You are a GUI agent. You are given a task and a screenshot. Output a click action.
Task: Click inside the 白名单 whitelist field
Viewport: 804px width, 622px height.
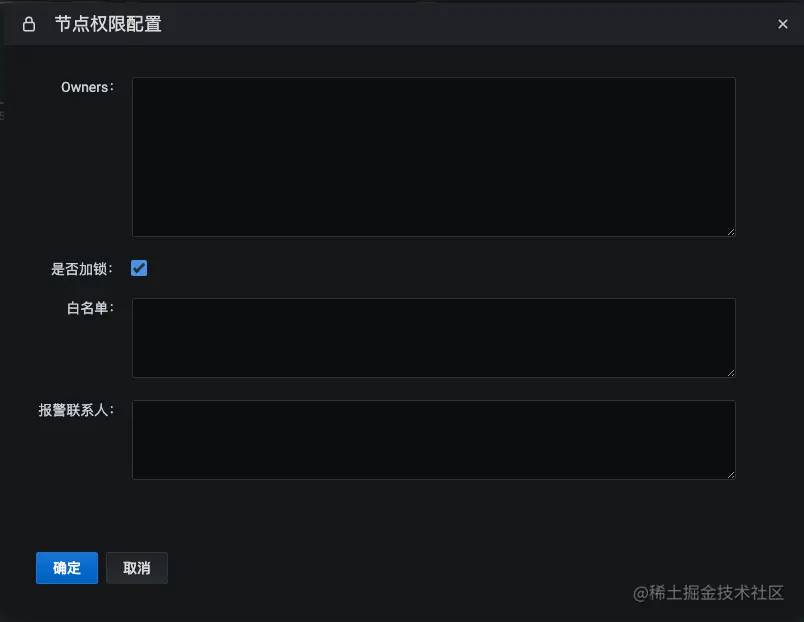point(434,337)
